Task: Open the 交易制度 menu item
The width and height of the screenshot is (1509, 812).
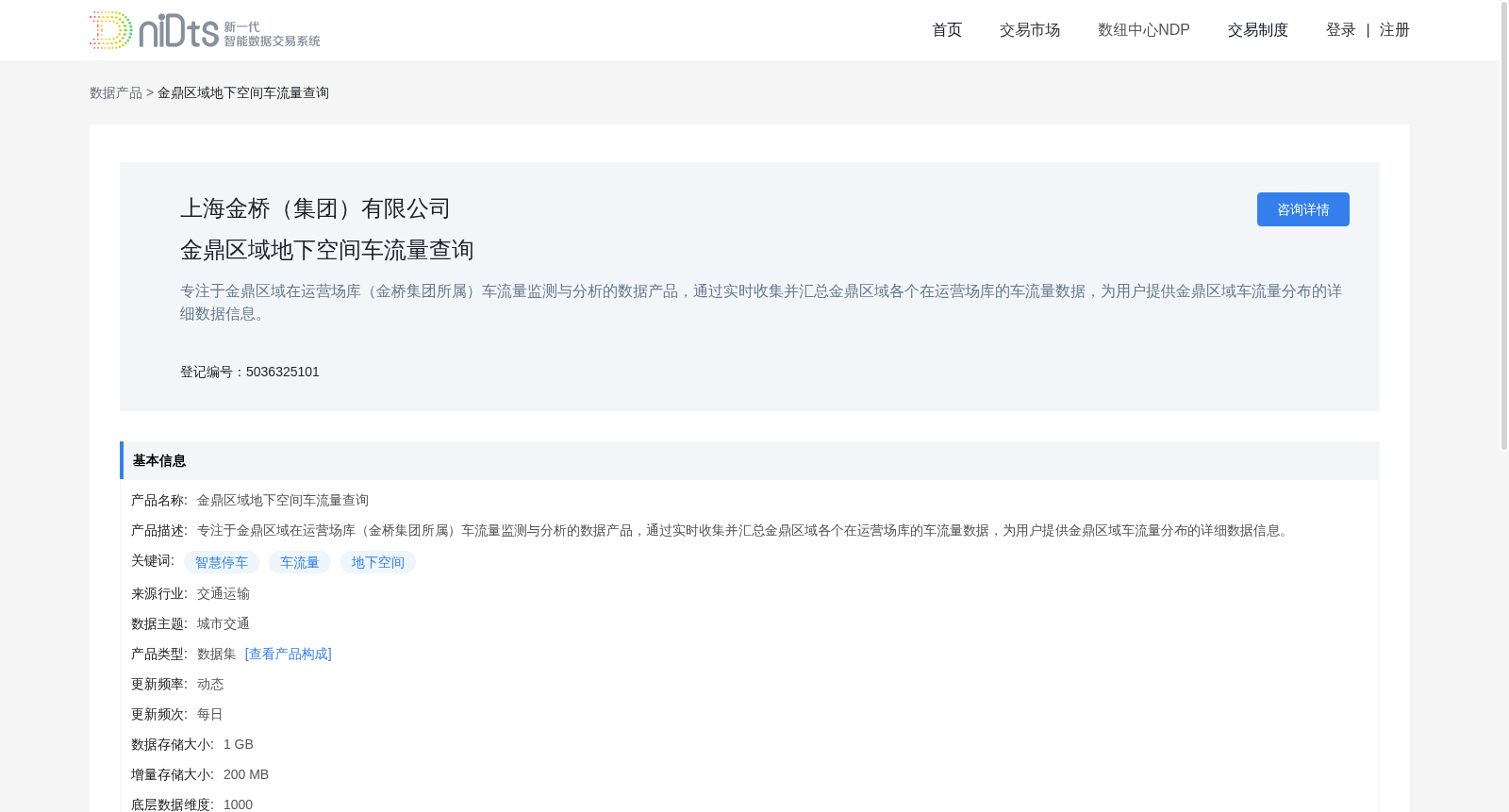Action: [x=1258, y=30]
